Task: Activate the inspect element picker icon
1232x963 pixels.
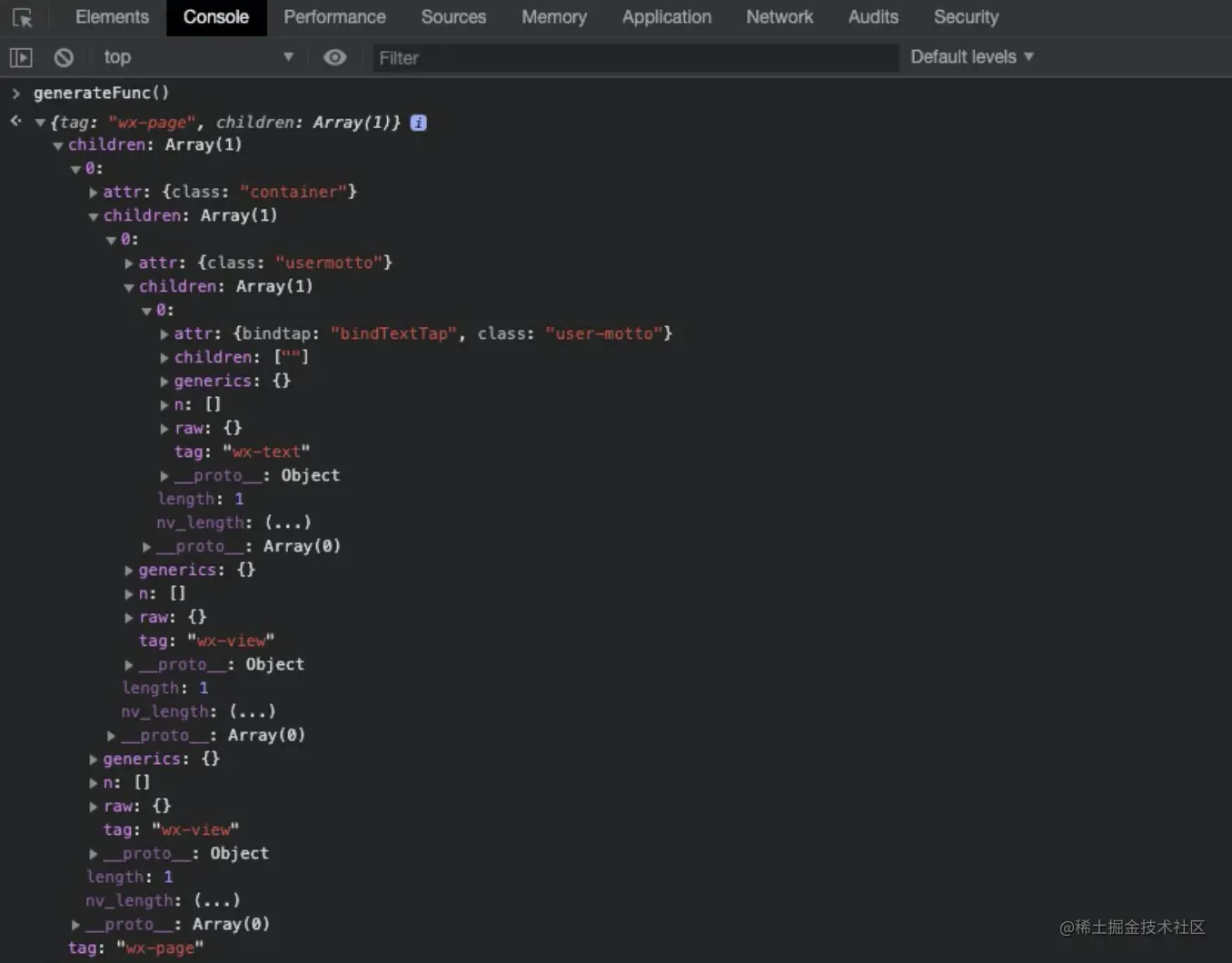Action: (x=23, y=17)
